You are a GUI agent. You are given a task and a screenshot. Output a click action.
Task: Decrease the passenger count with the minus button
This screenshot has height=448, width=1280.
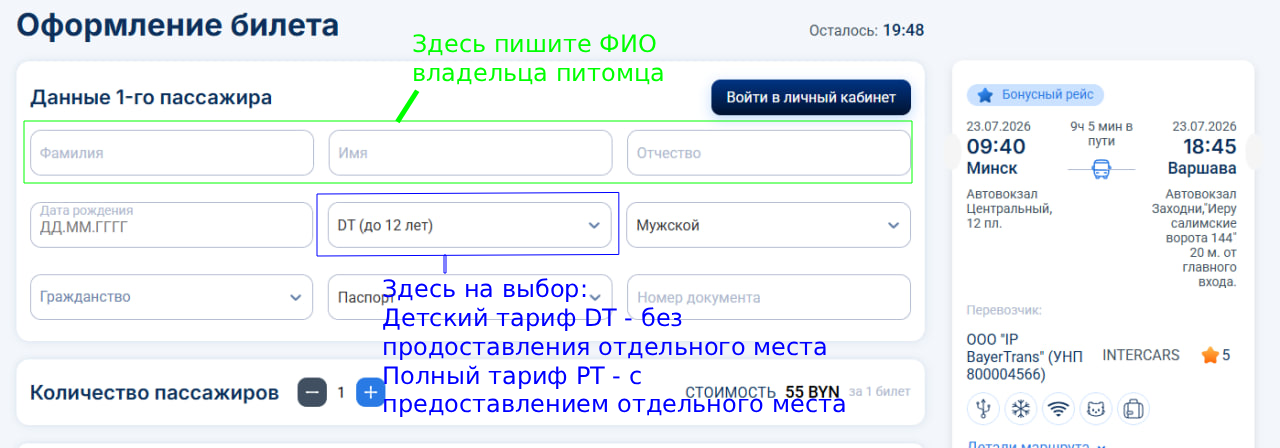pyautogui.click(x=312, y=393)
